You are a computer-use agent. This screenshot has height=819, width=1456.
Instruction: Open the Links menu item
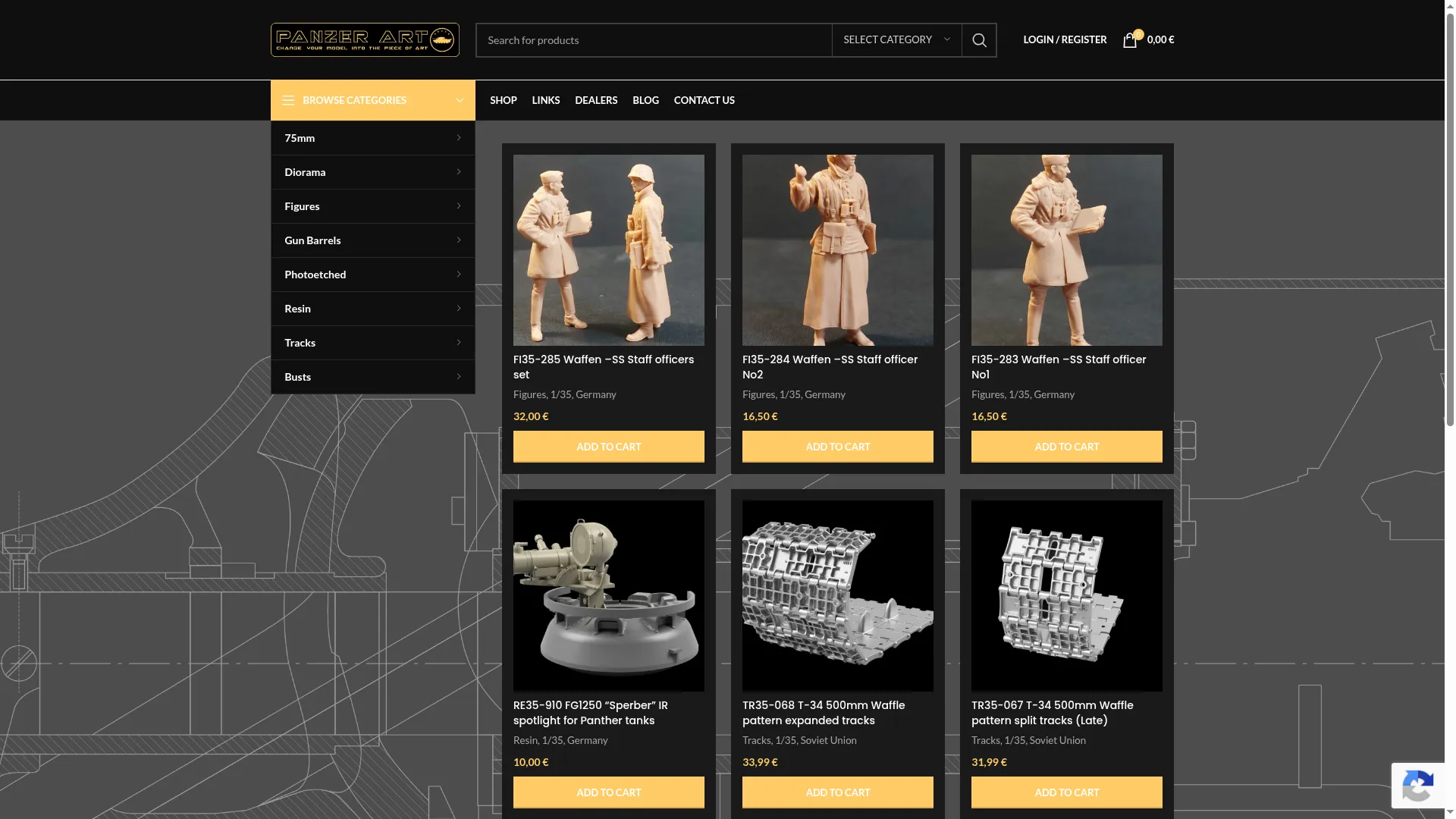click(546, 100)
